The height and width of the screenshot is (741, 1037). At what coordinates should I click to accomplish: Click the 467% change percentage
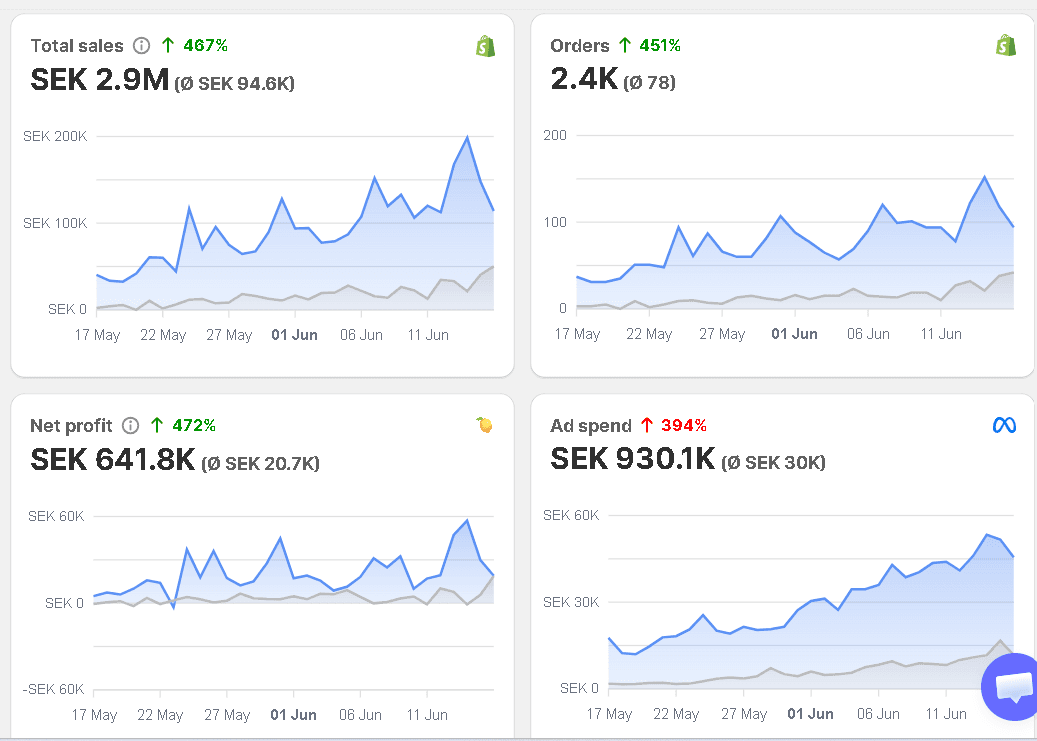pyautogui.click(x=206, y=45)
